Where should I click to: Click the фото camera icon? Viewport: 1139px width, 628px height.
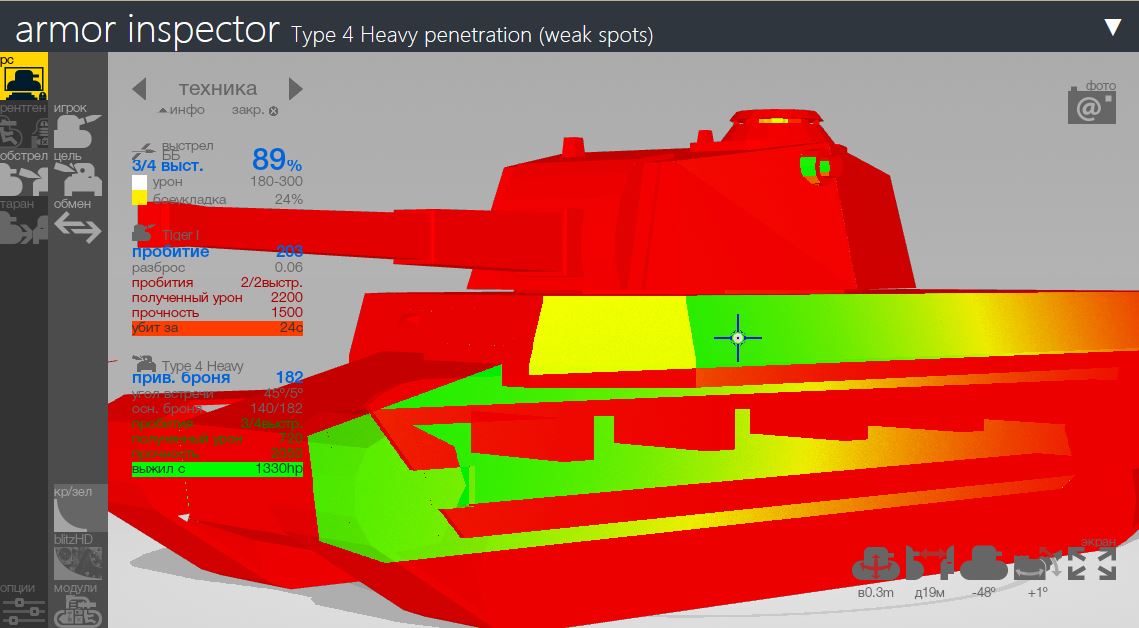coord(1091,106)
